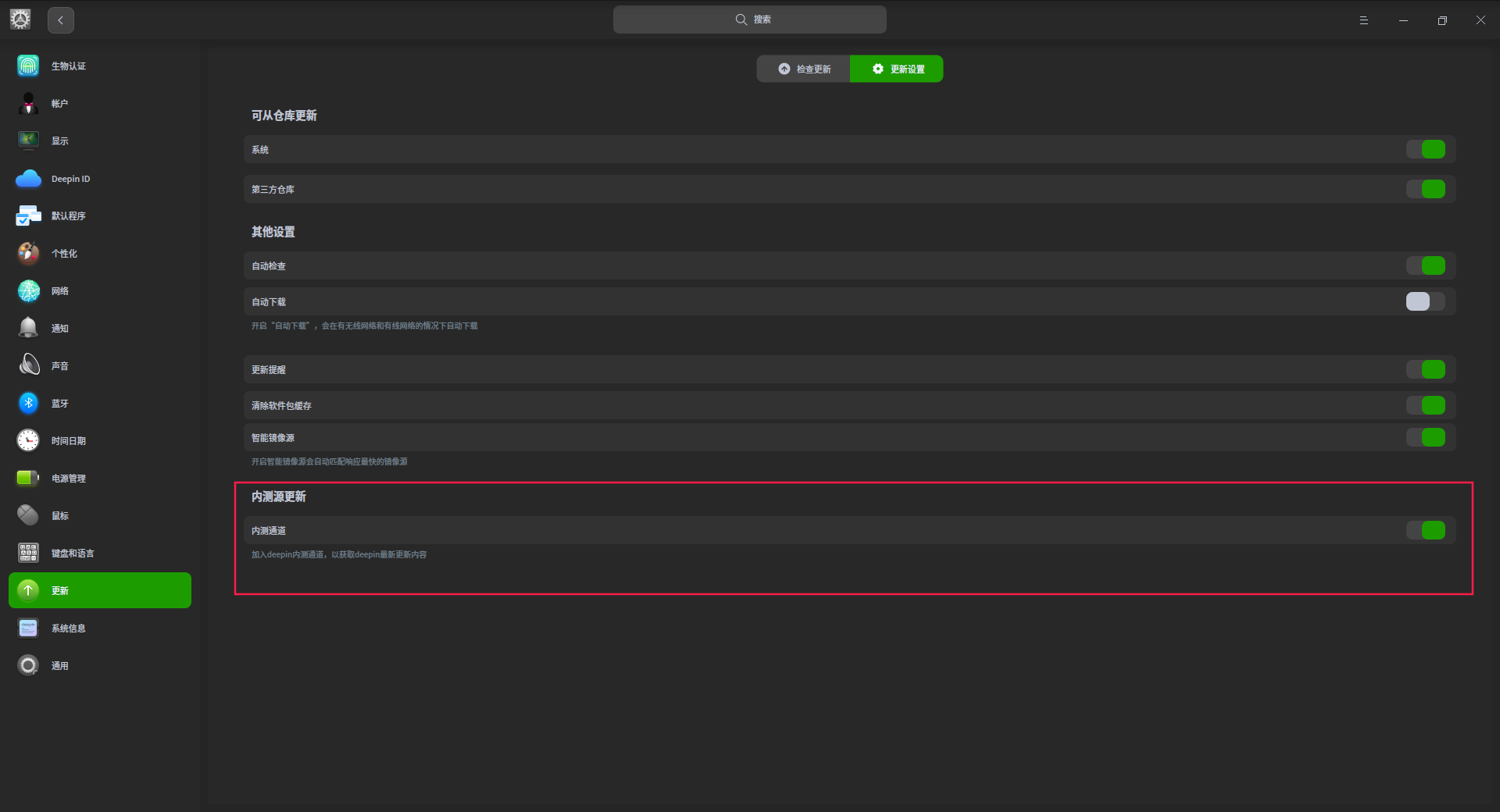
Task: Go back using the back arrow button
Action: pos(61,20)
